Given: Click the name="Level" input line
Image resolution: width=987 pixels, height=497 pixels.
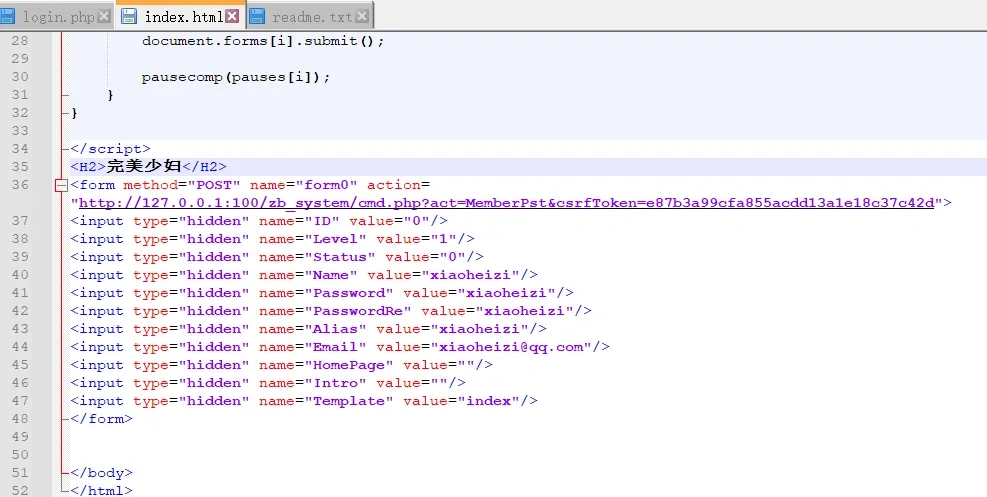Looking at the screenshot, I should (273, 239).
